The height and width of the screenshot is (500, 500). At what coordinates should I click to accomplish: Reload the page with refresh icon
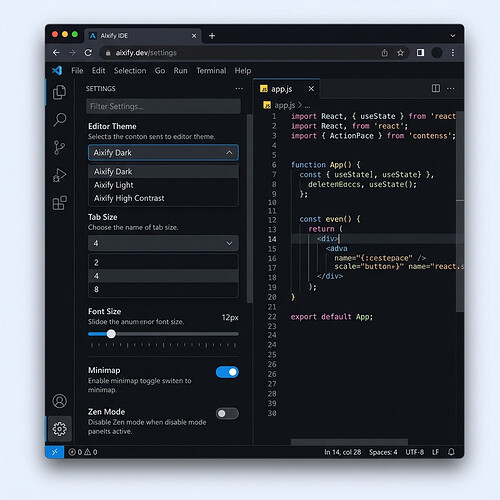tap(88, 53)
